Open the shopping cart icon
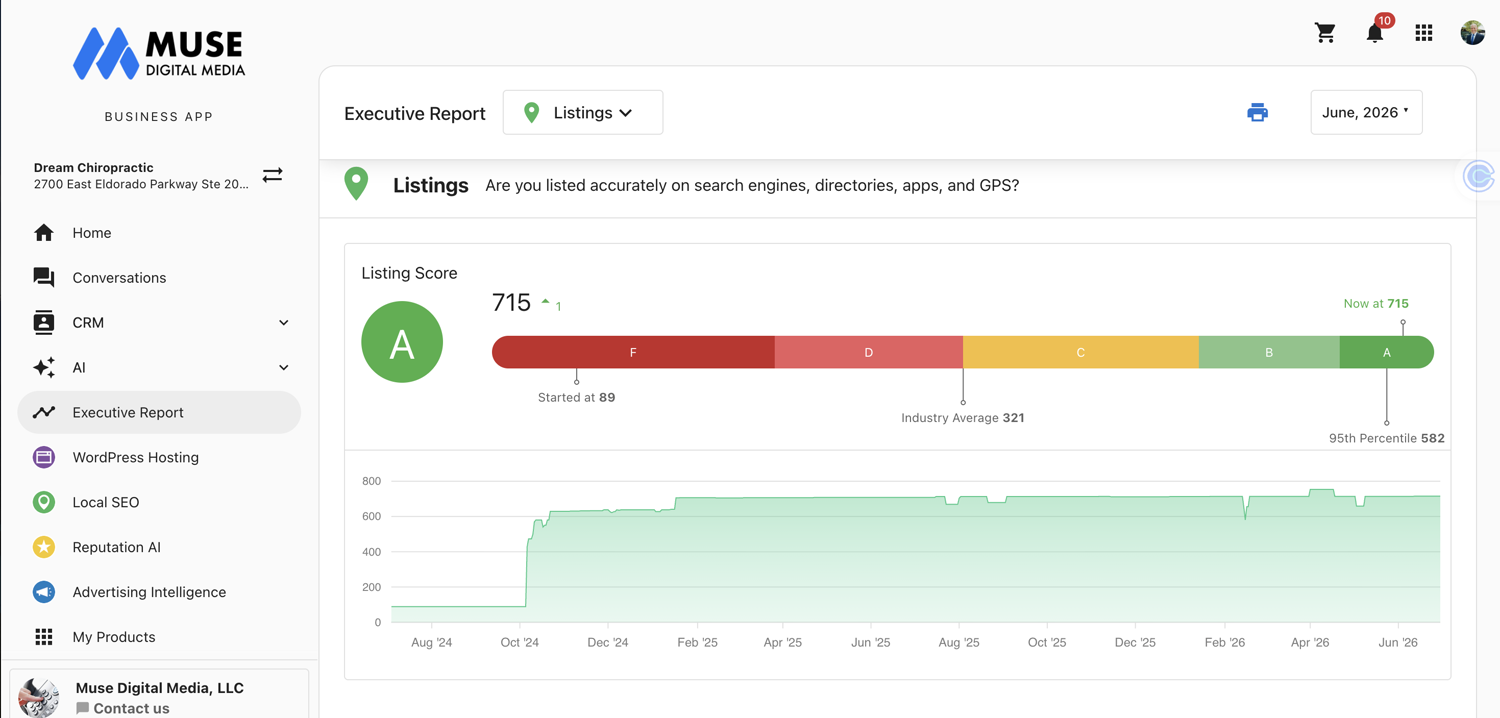 click(1325, 33)
